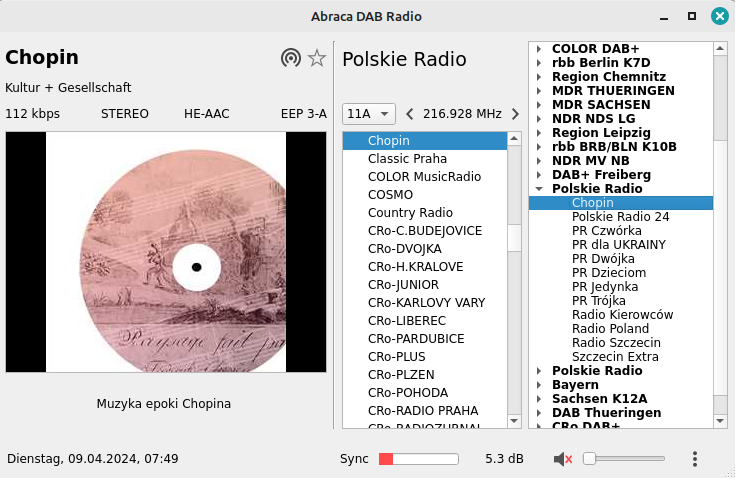This screenshot has width=735, height=478.
Task: Expand the DAB+ Freiberg ensemble
Action: (x=538, y=174)
